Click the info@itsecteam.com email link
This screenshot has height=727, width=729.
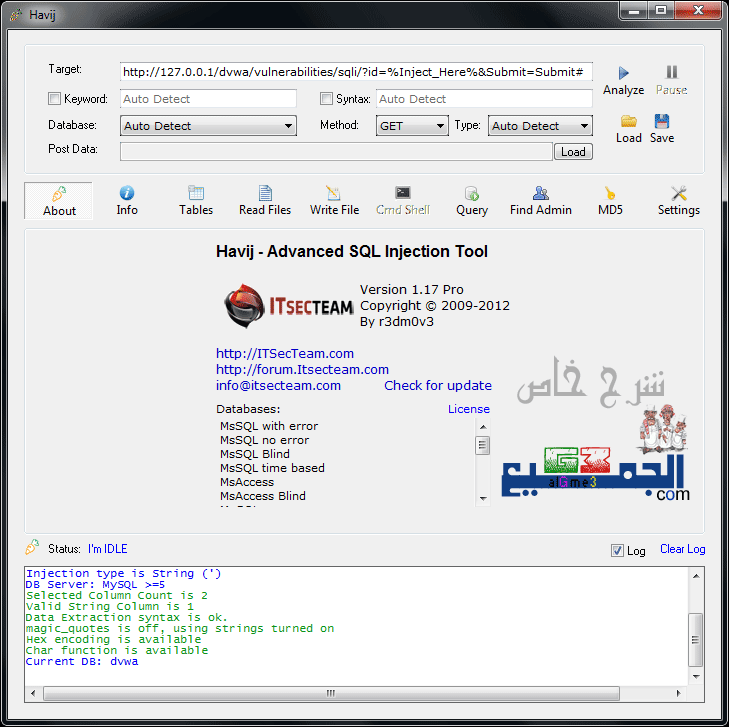tap(278, 386)
